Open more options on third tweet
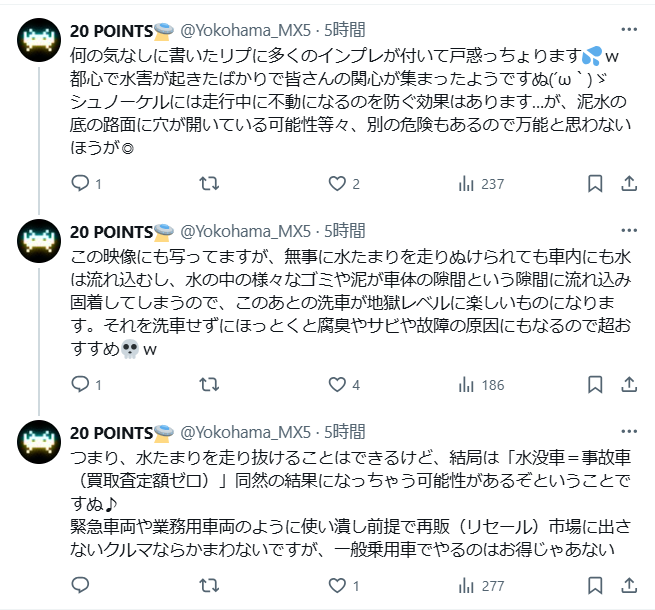This screenshot has height=610, width=655. [627, 431]
